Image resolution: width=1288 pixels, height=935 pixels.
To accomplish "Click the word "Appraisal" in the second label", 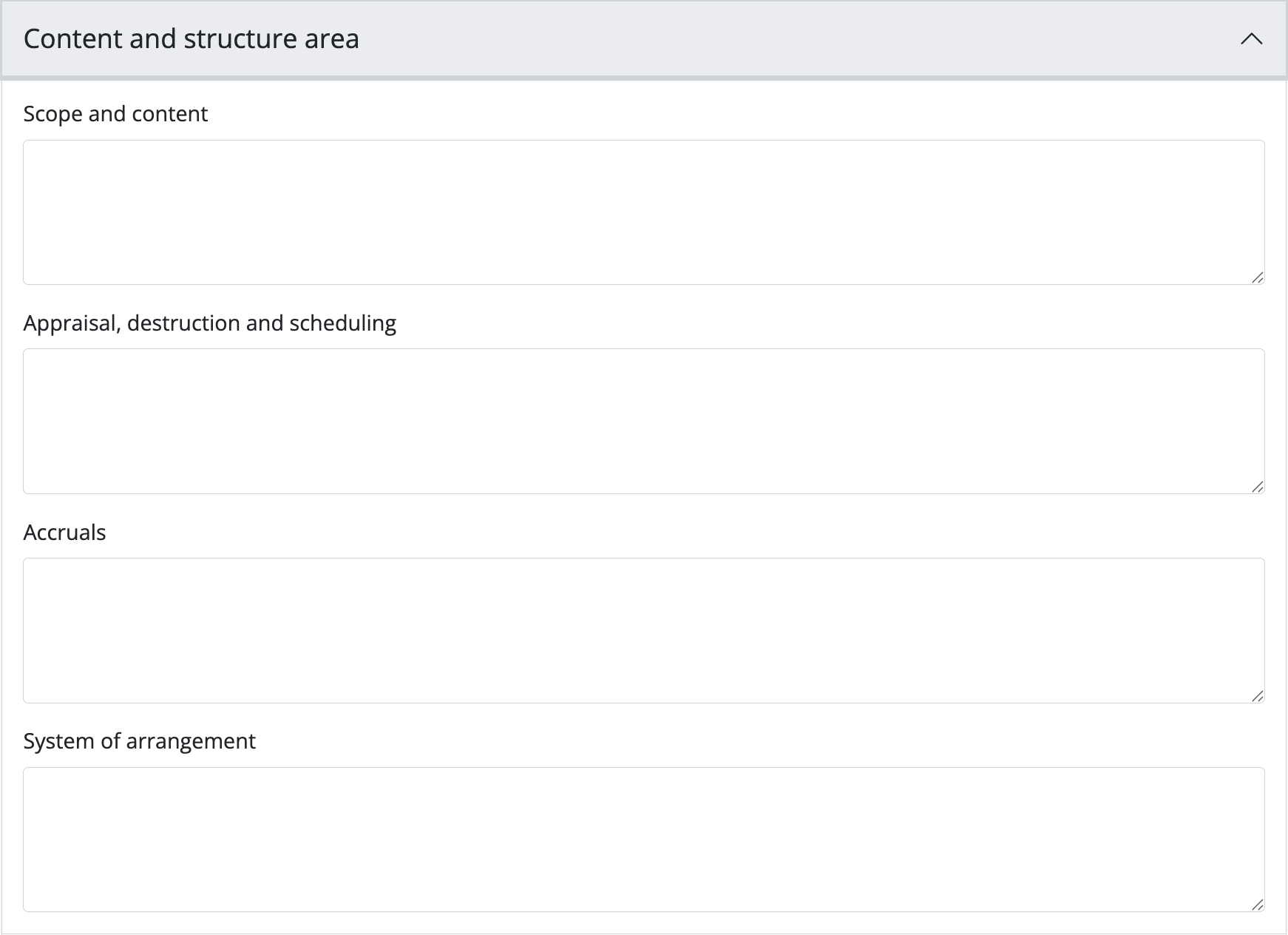I will (x=72, y=323).
